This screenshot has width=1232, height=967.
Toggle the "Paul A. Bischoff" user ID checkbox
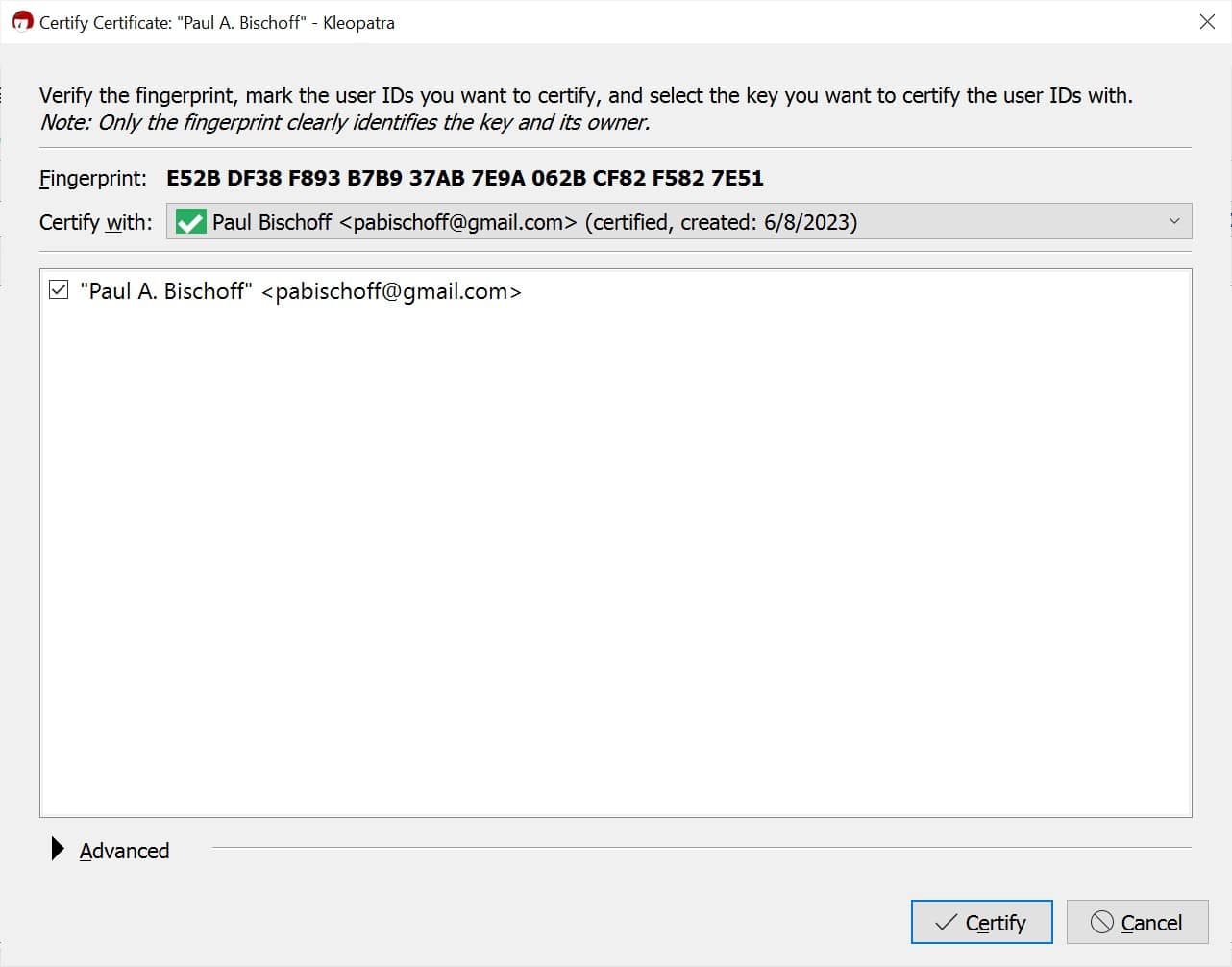click(x=59, y=290)
